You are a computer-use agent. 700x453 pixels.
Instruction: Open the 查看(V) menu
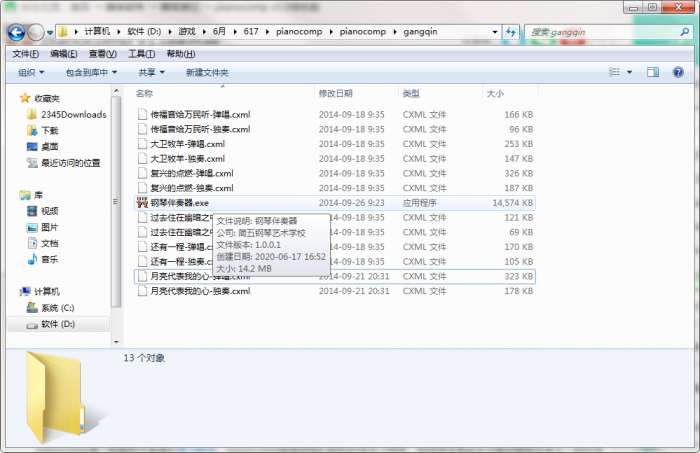point(103,54)
